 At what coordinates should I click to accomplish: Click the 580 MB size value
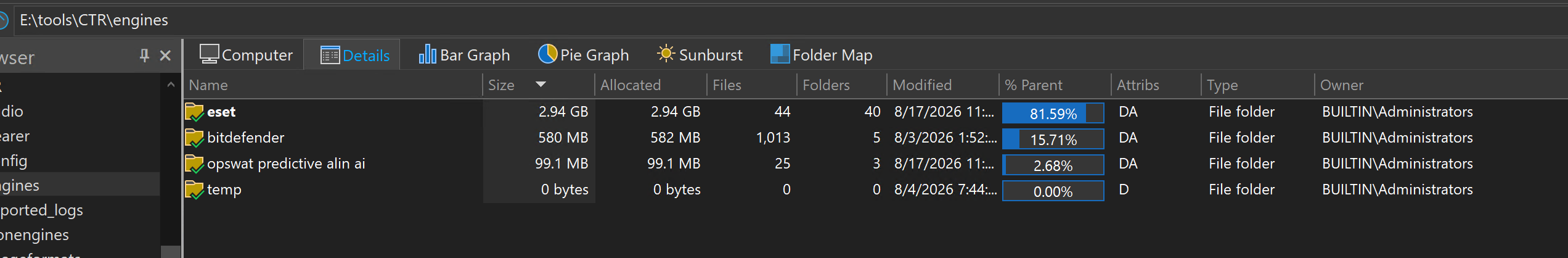563,138
